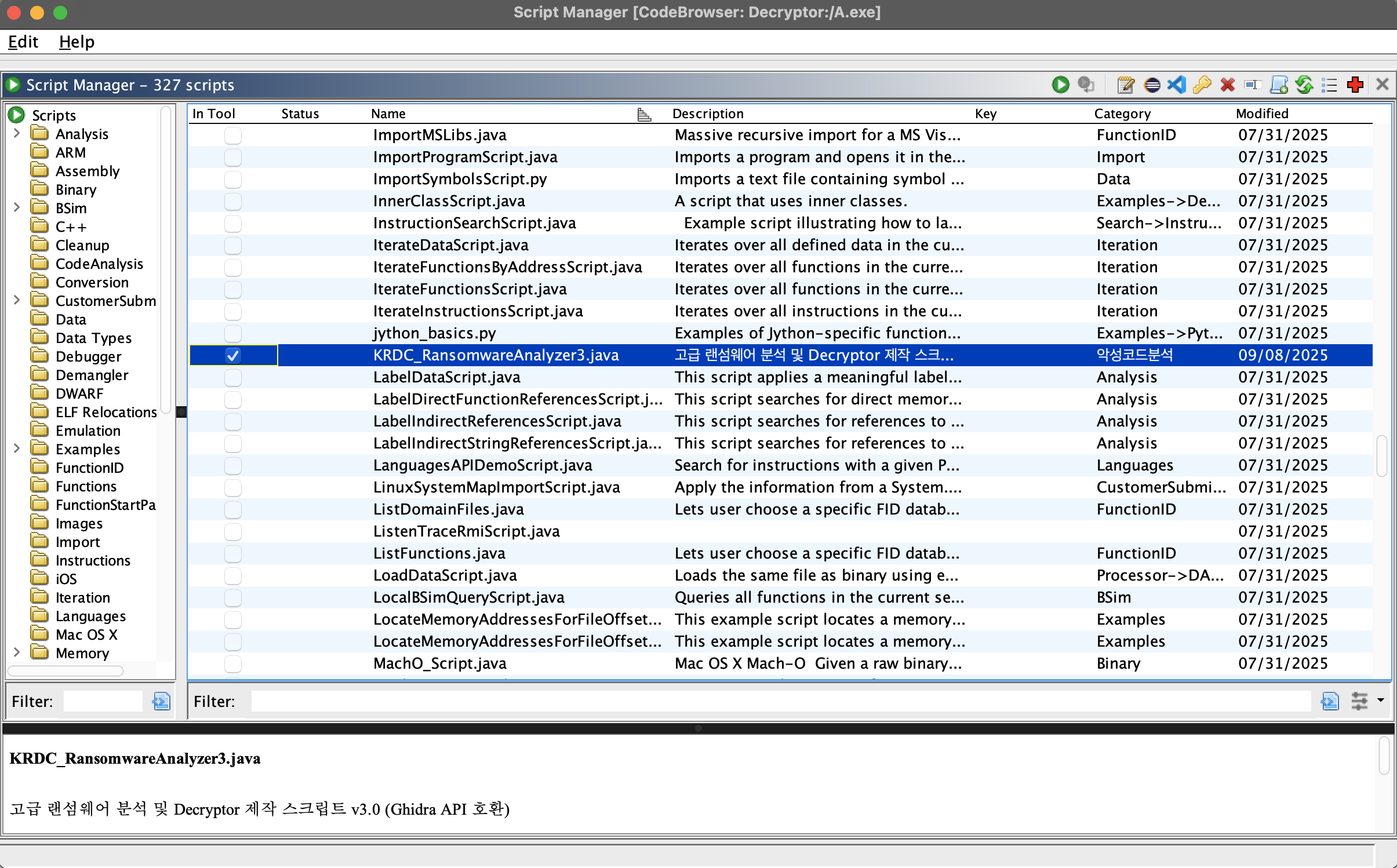Viewport: 1397px width, 868px height.
Task: Expand the Analysis folder in tree
Action: click(17, 134)
